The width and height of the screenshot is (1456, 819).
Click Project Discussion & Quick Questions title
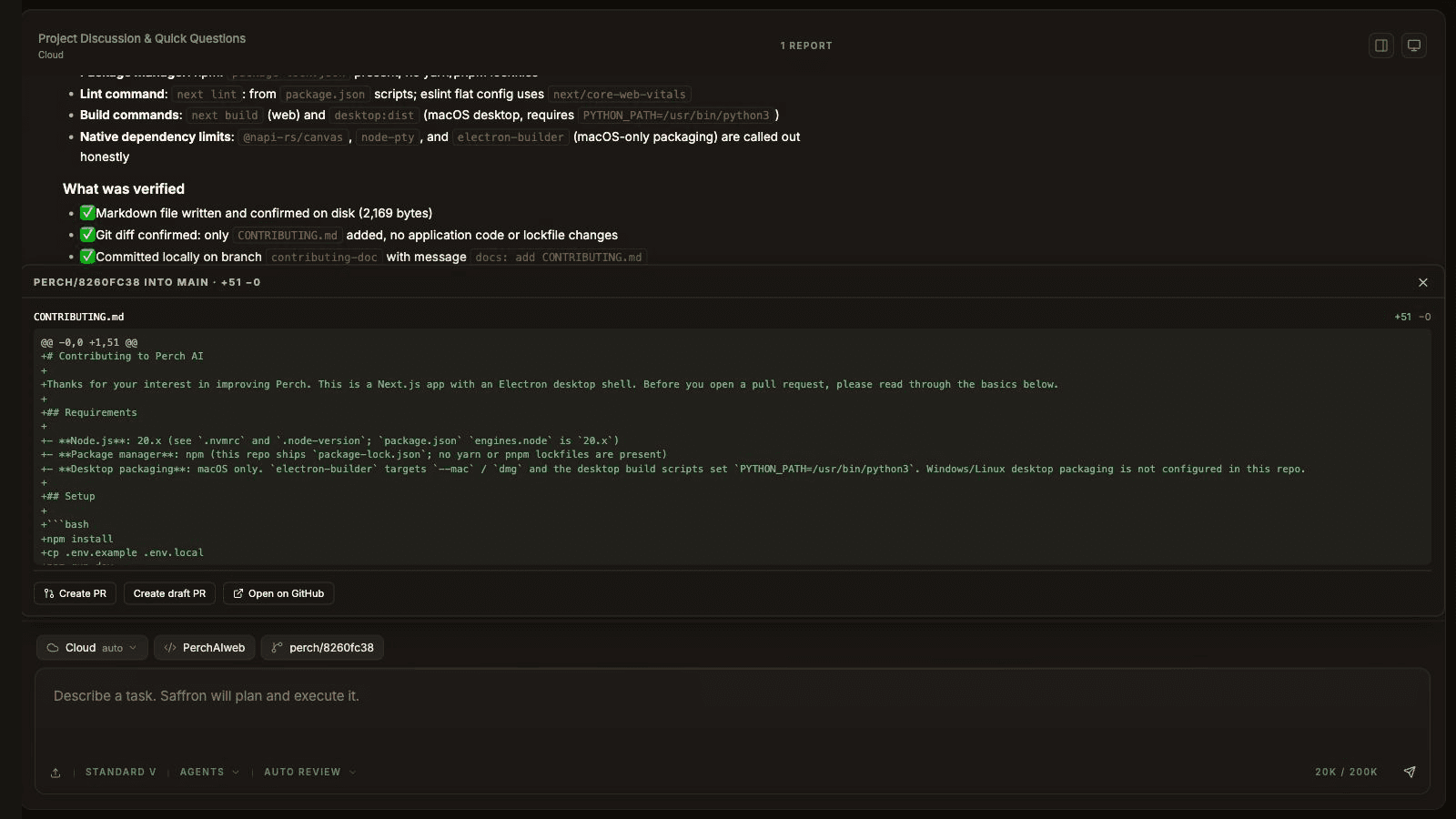click(142, 38)
